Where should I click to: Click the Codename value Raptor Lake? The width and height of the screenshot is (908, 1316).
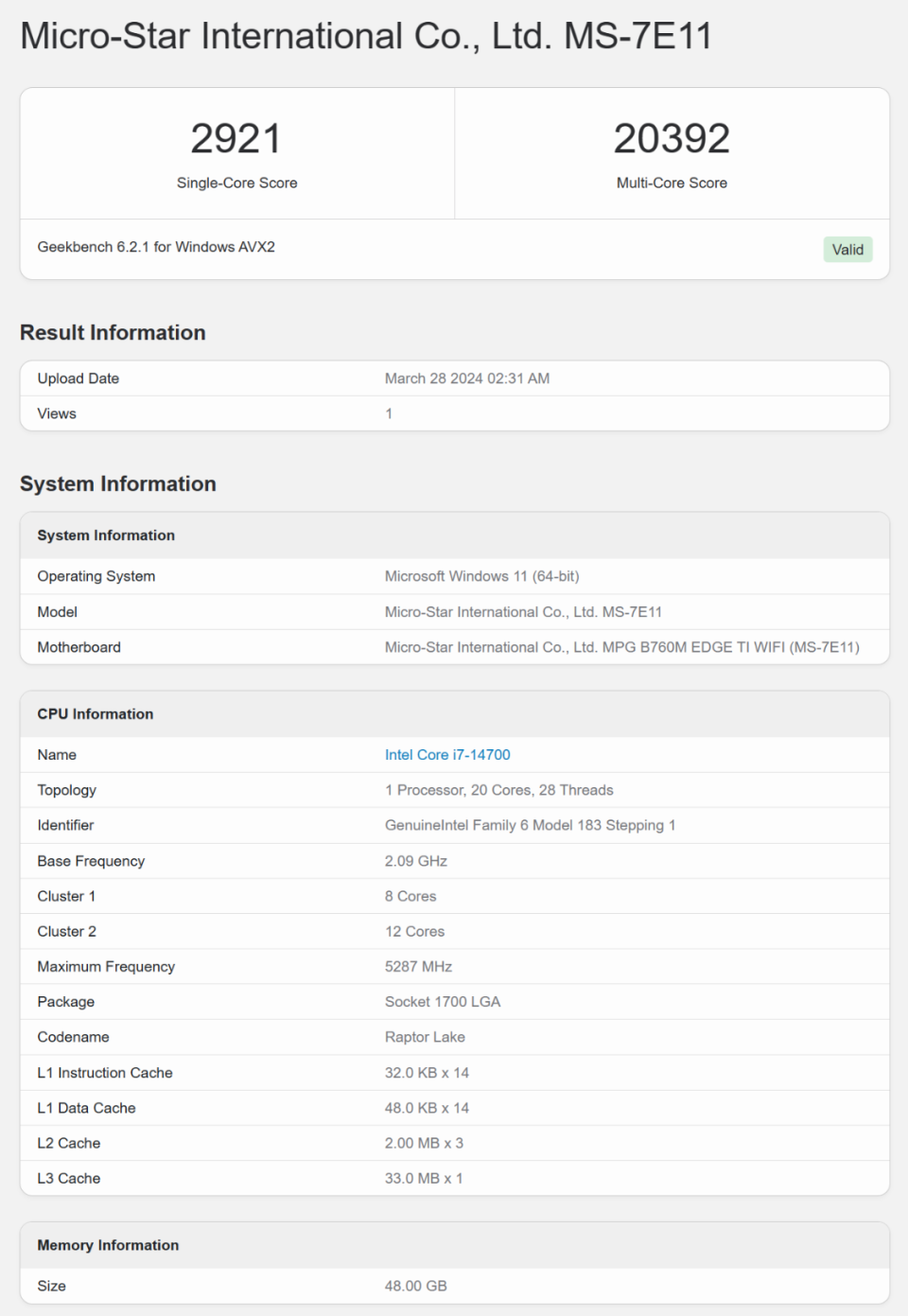pos(425,1037)
